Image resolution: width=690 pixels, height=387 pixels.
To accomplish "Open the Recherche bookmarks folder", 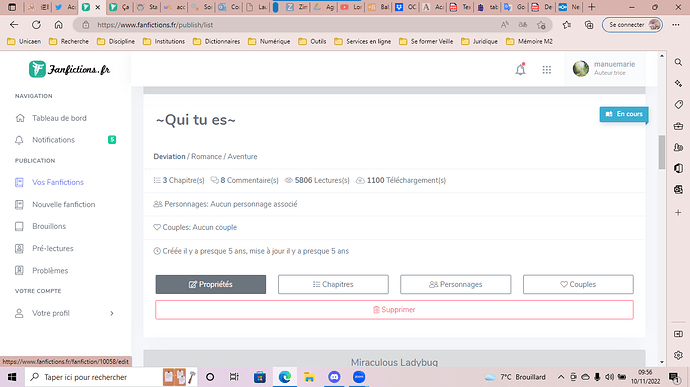I will 69,41.
